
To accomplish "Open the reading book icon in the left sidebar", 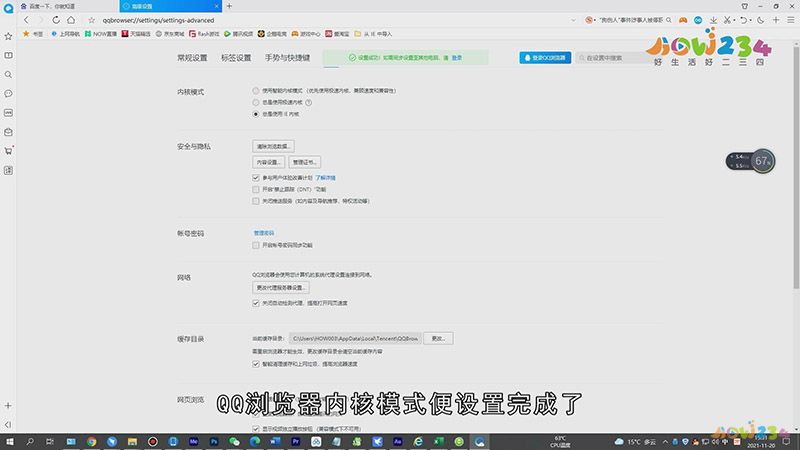I will pos(8,55).
